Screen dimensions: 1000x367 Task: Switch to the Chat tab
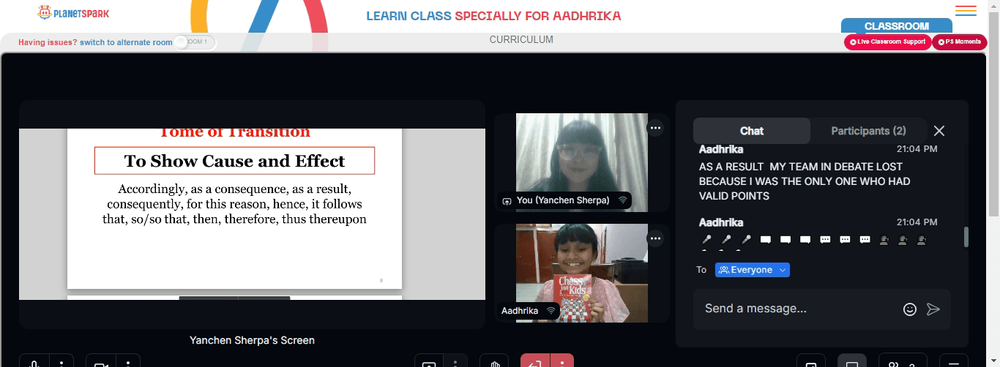click(752, 131)
